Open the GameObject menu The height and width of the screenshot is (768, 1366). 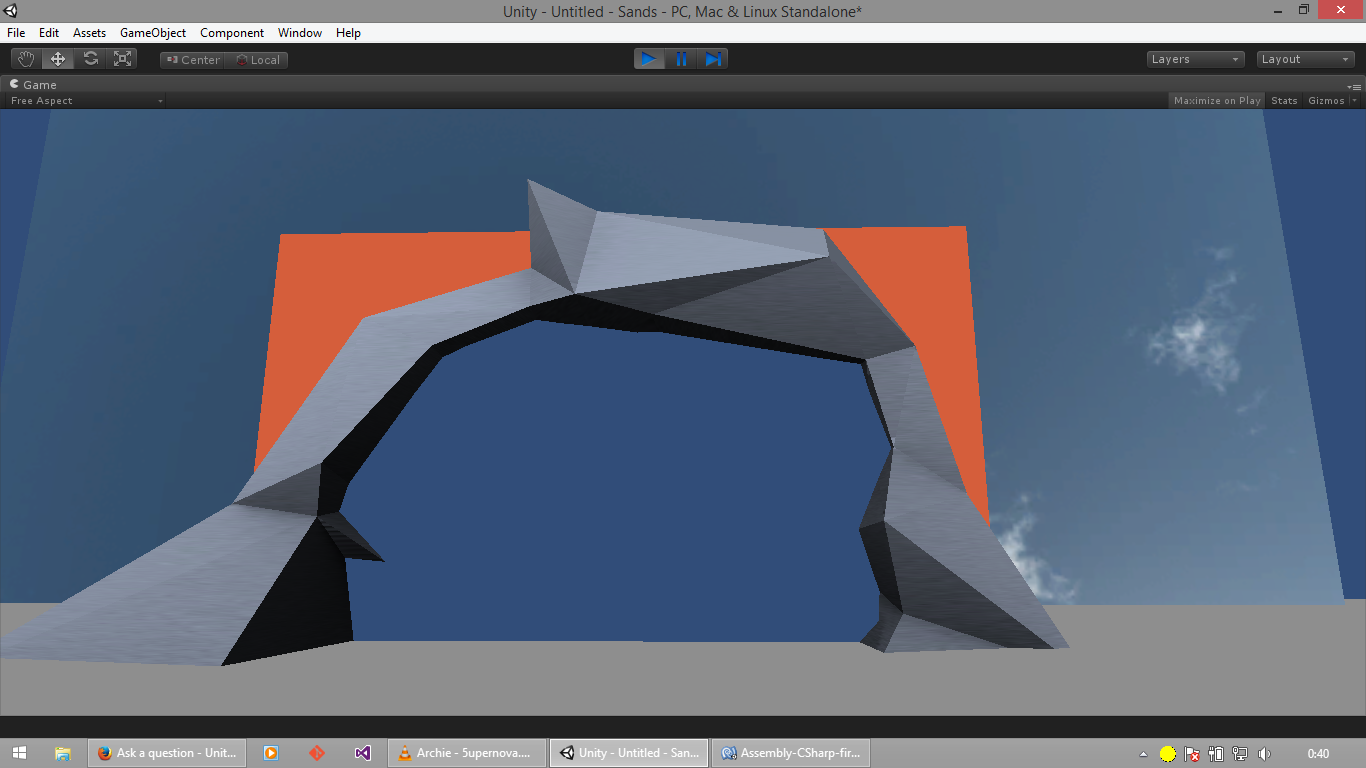153,33
